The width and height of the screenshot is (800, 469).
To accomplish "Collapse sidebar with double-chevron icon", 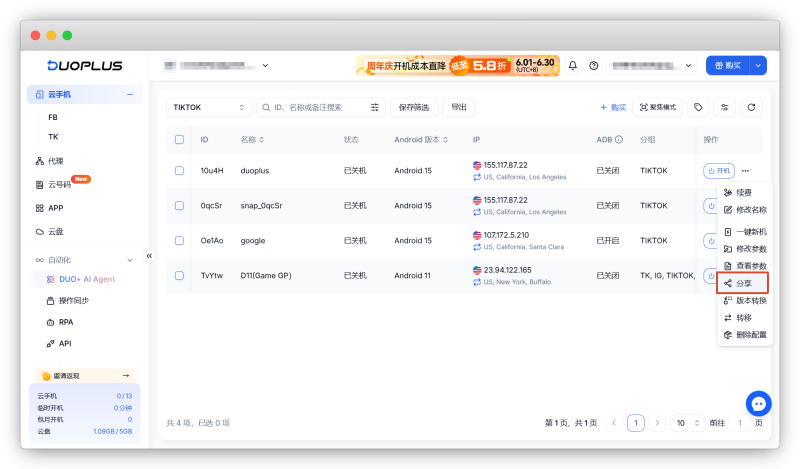I will [x=149, y=256].
